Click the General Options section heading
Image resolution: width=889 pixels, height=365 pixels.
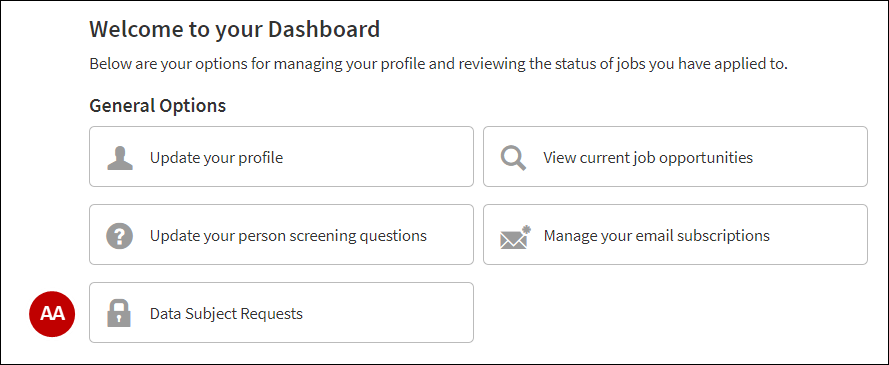pos(158,106)
